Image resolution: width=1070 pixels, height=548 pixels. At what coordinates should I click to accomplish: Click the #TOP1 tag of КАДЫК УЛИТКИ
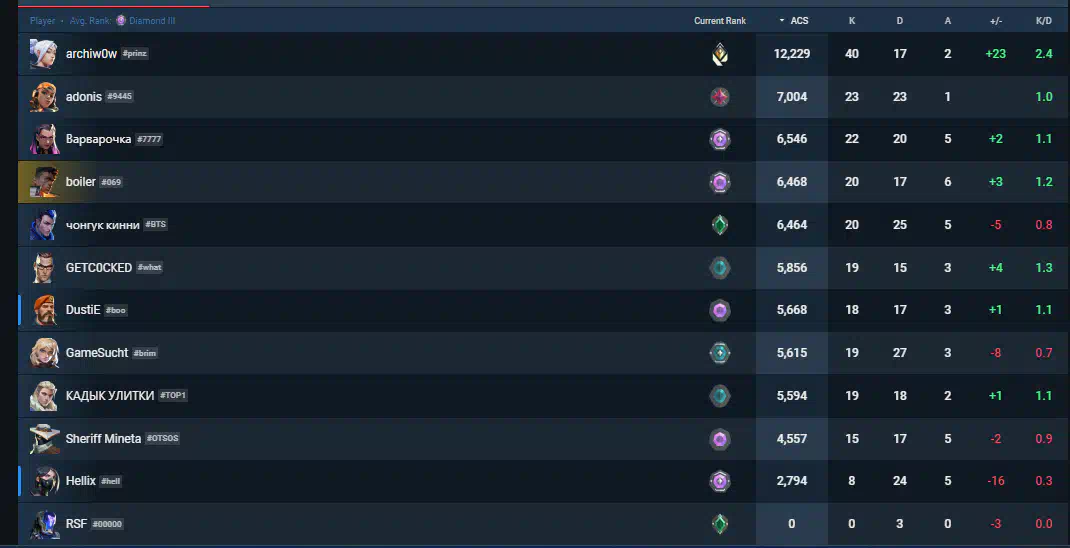pyautogui.click(x=173, y=396)
